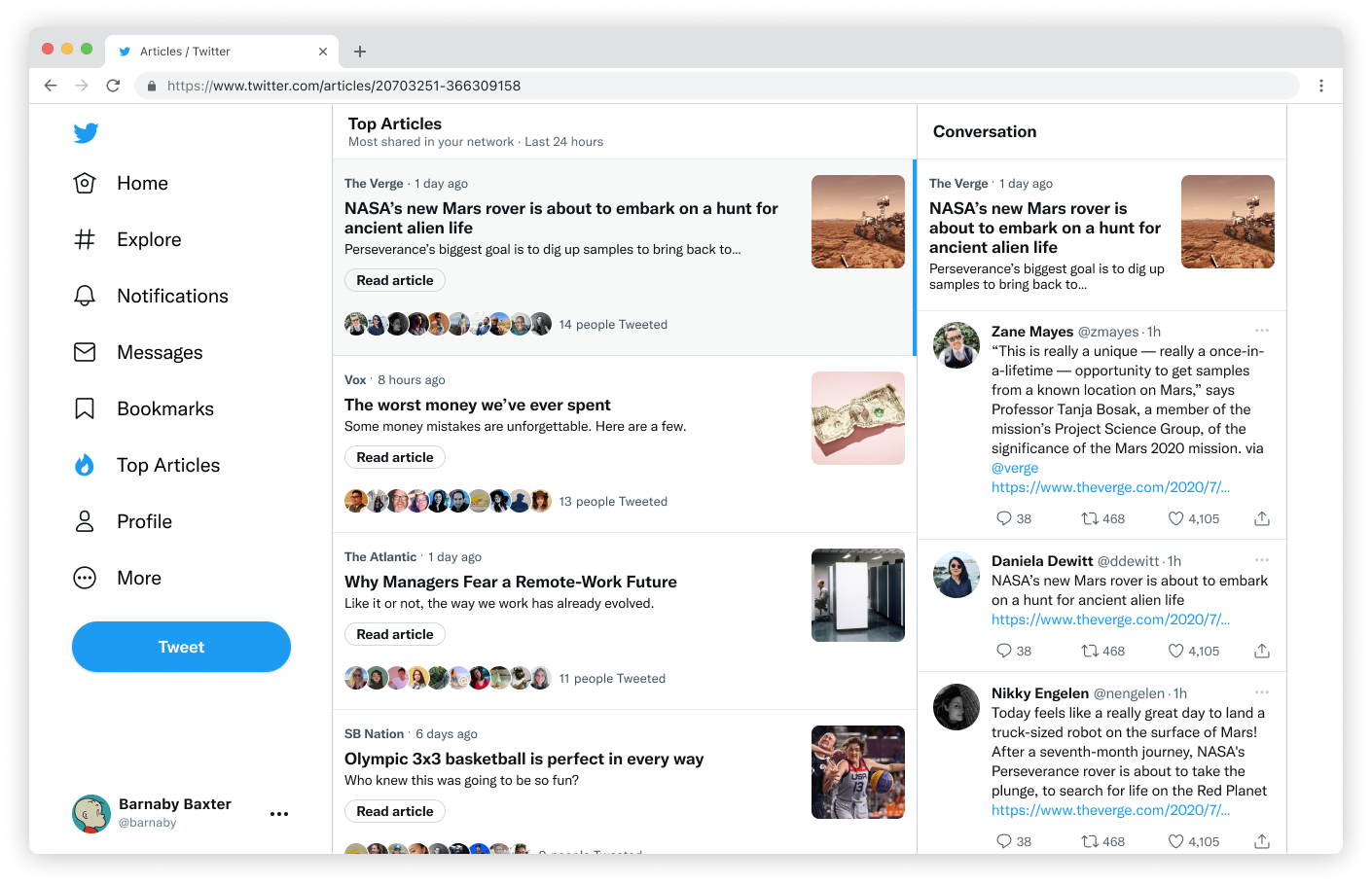Click the Top Articles flame icon
This screenshot has width=1372, height=885.
click(85, 465)
